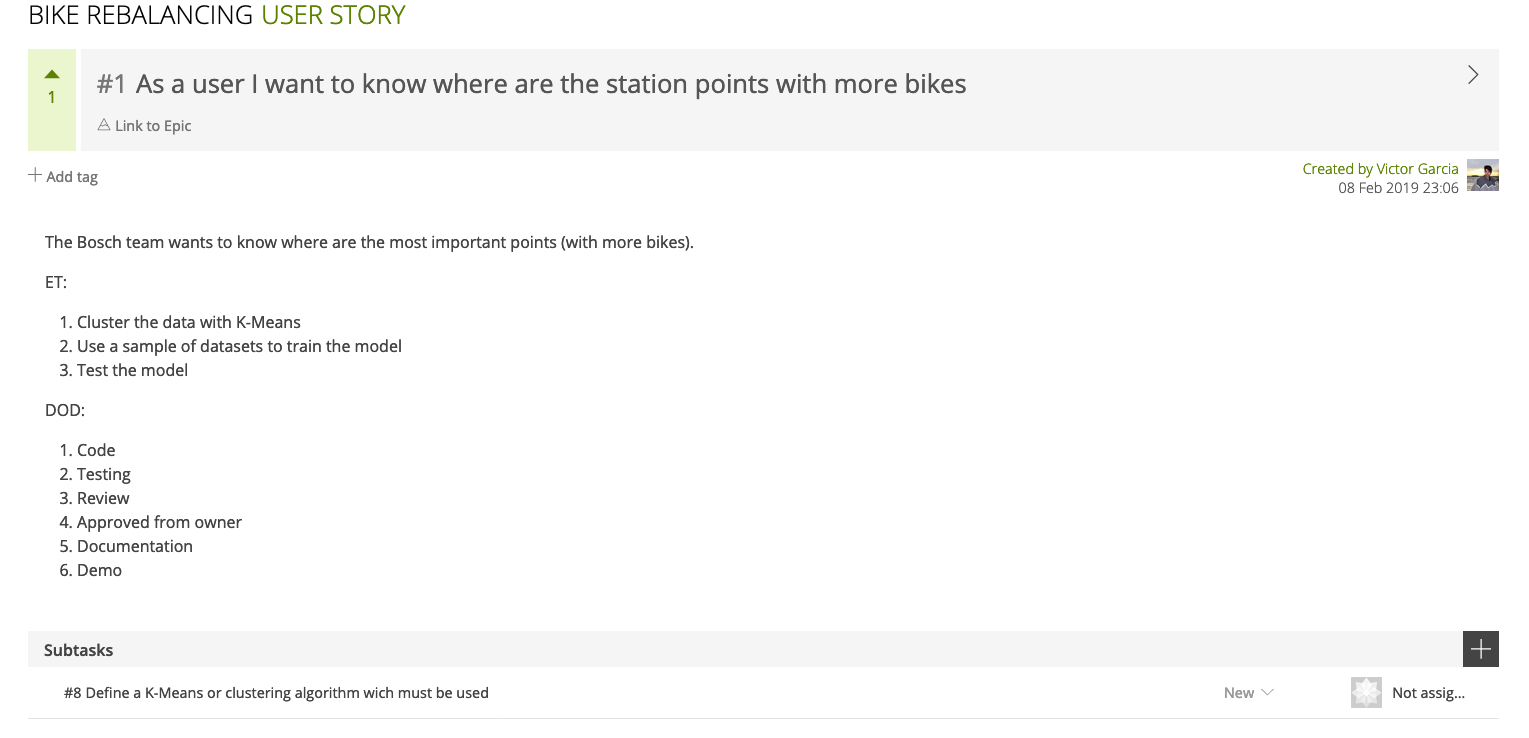
Task: Add a new subtask with plus button
Action: (1480, 649)
